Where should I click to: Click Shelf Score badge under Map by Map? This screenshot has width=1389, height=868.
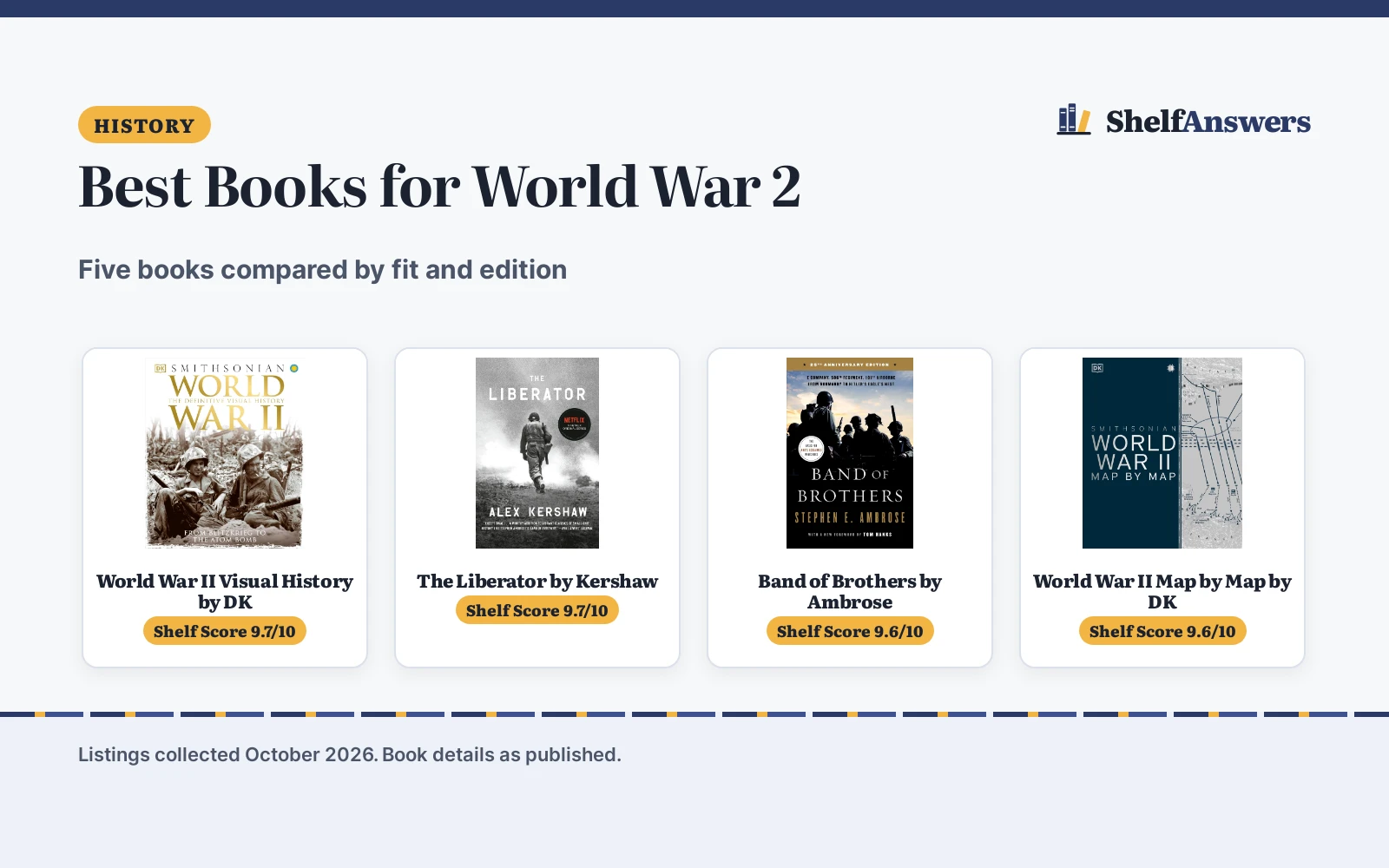pyautogui.click(x=1162, y=631)
